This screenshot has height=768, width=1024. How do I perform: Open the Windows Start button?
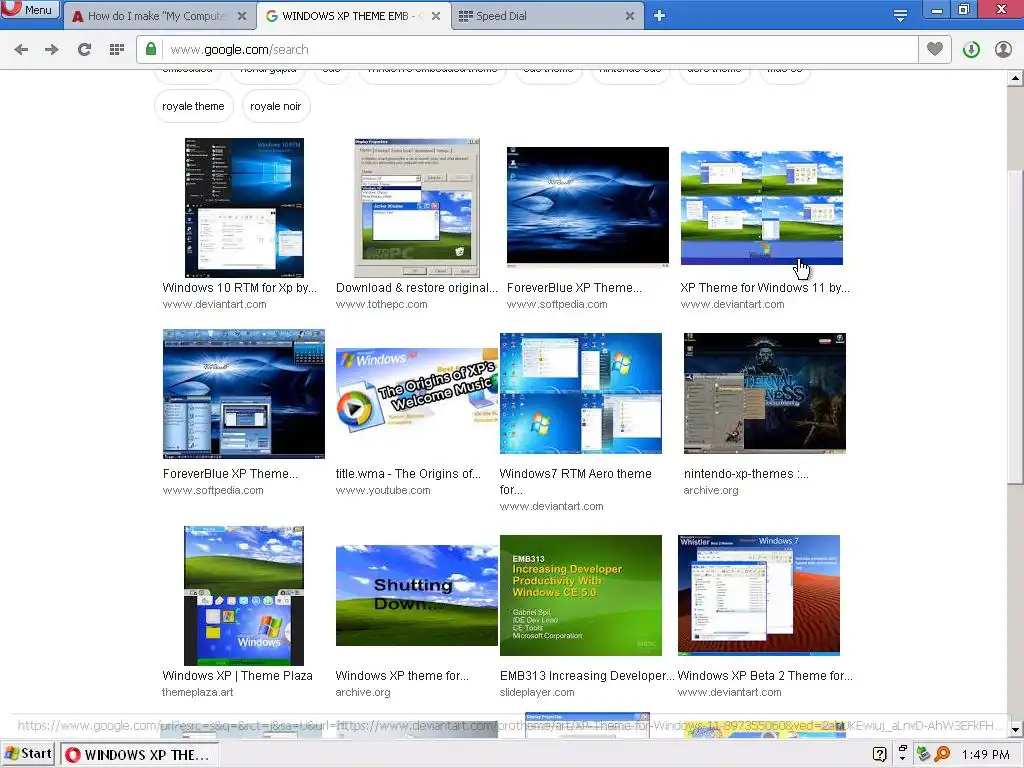[28, 754]
